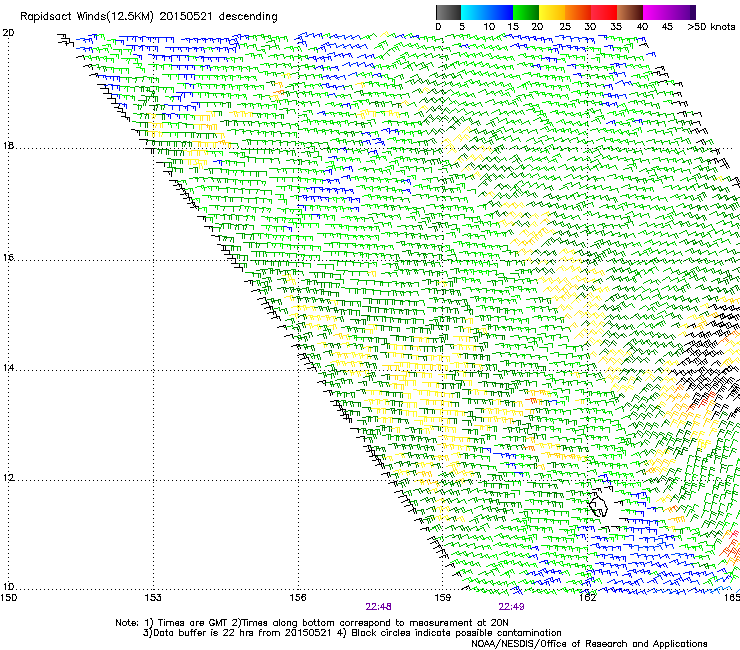Image resolution: width=740 pixels, height=650 pixels.
Task: Click the dark purple 45-50 knots legend swatch
Action: 682,12
